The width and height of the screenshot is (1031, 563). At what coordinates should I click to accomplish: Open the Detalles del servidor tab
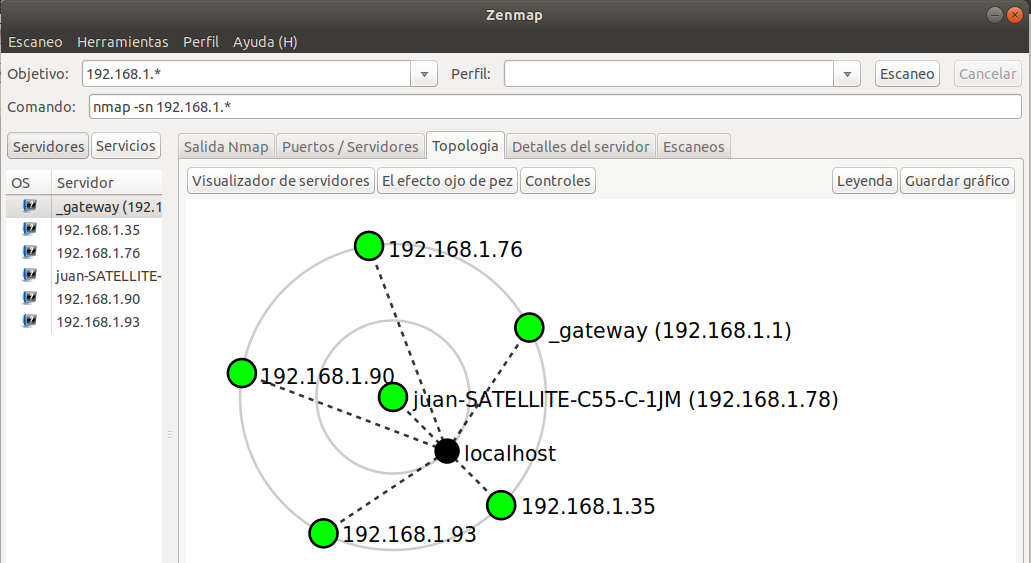[580, 146]
